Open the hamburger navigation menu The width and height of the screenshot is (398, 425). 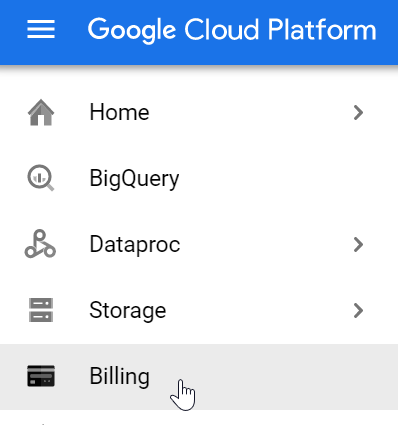[41, 29]
